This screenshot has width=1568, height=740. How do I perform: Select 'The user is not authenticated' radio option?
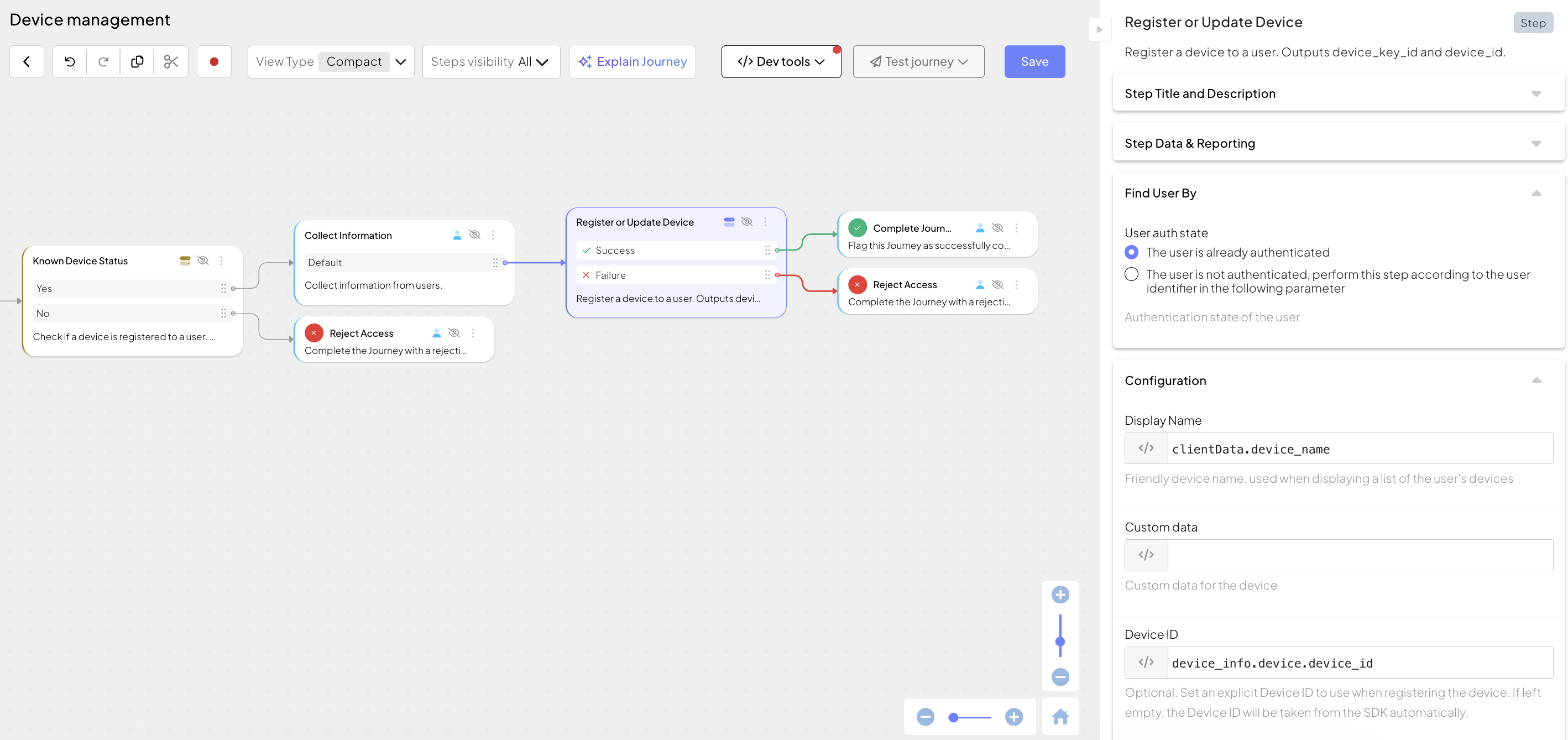coord(1131,274)
